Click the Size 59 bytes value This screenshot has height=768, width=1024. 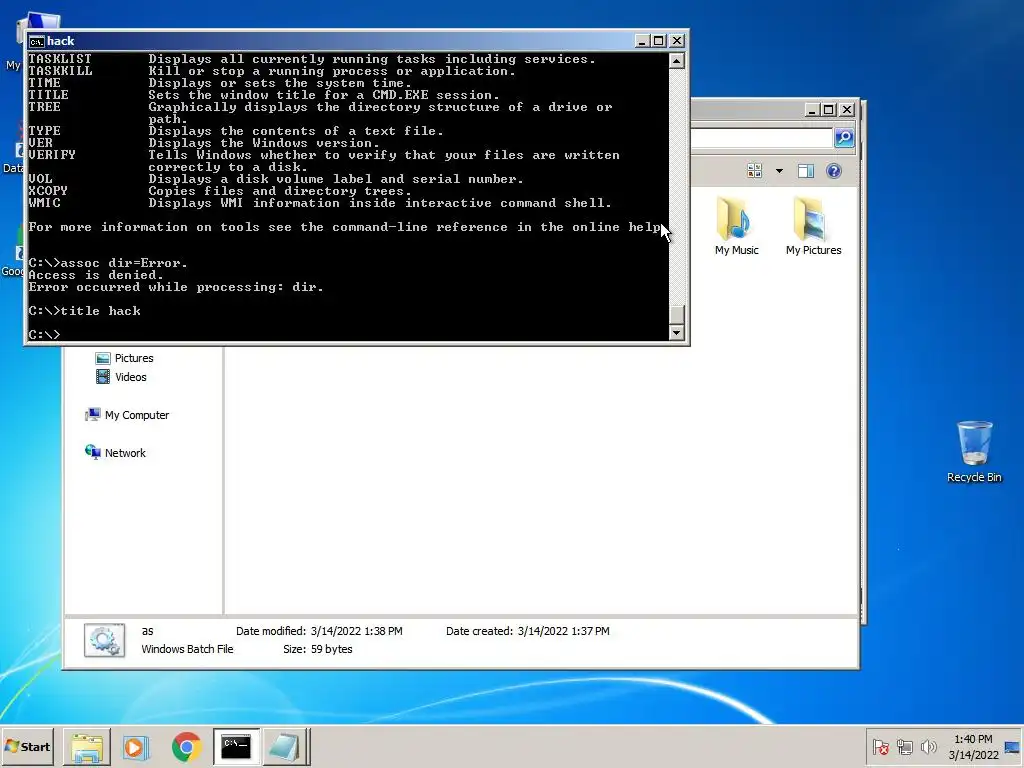pyautogui.click(x=332, y=649)
